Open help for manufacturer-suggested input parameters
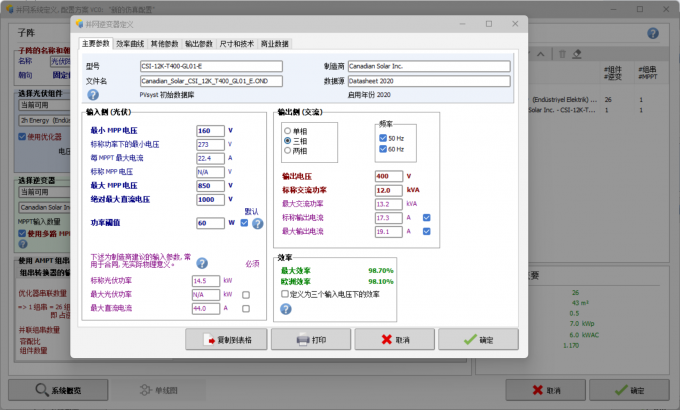Viewport: 680px width, 410px height. (202, 263)
